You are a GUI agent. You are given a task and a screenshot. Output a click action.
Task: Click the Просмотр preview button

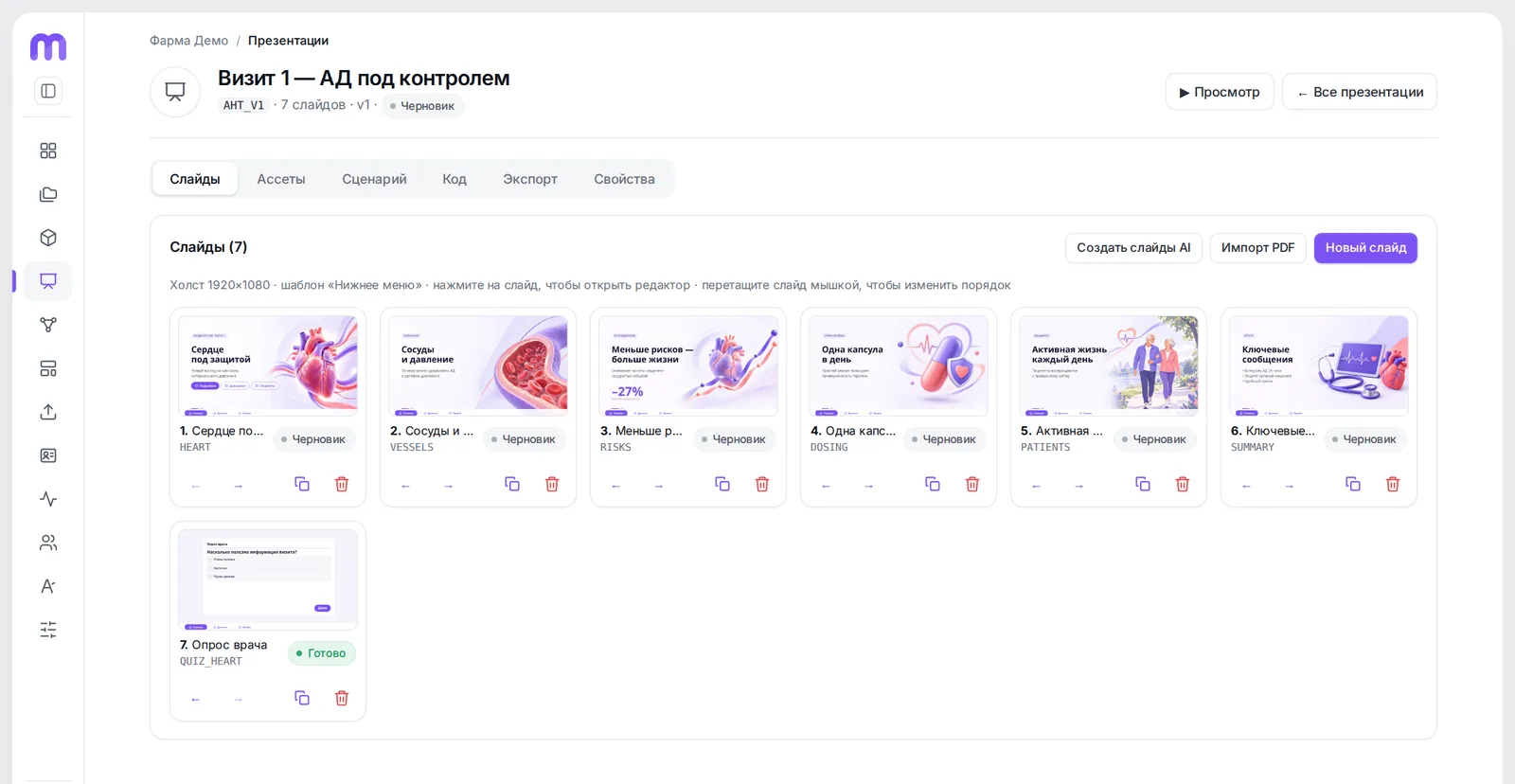point(1220,92)
